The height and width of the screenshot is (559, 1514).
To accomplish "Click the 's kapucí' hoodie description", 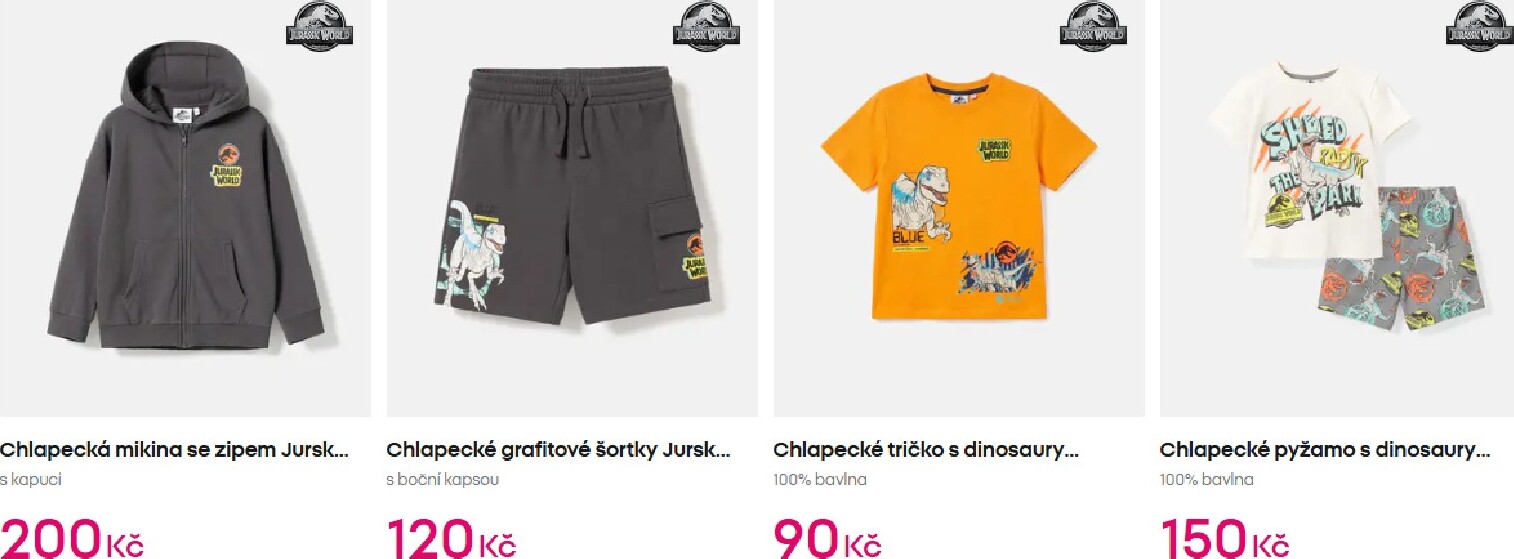I will tap(31, 480).
